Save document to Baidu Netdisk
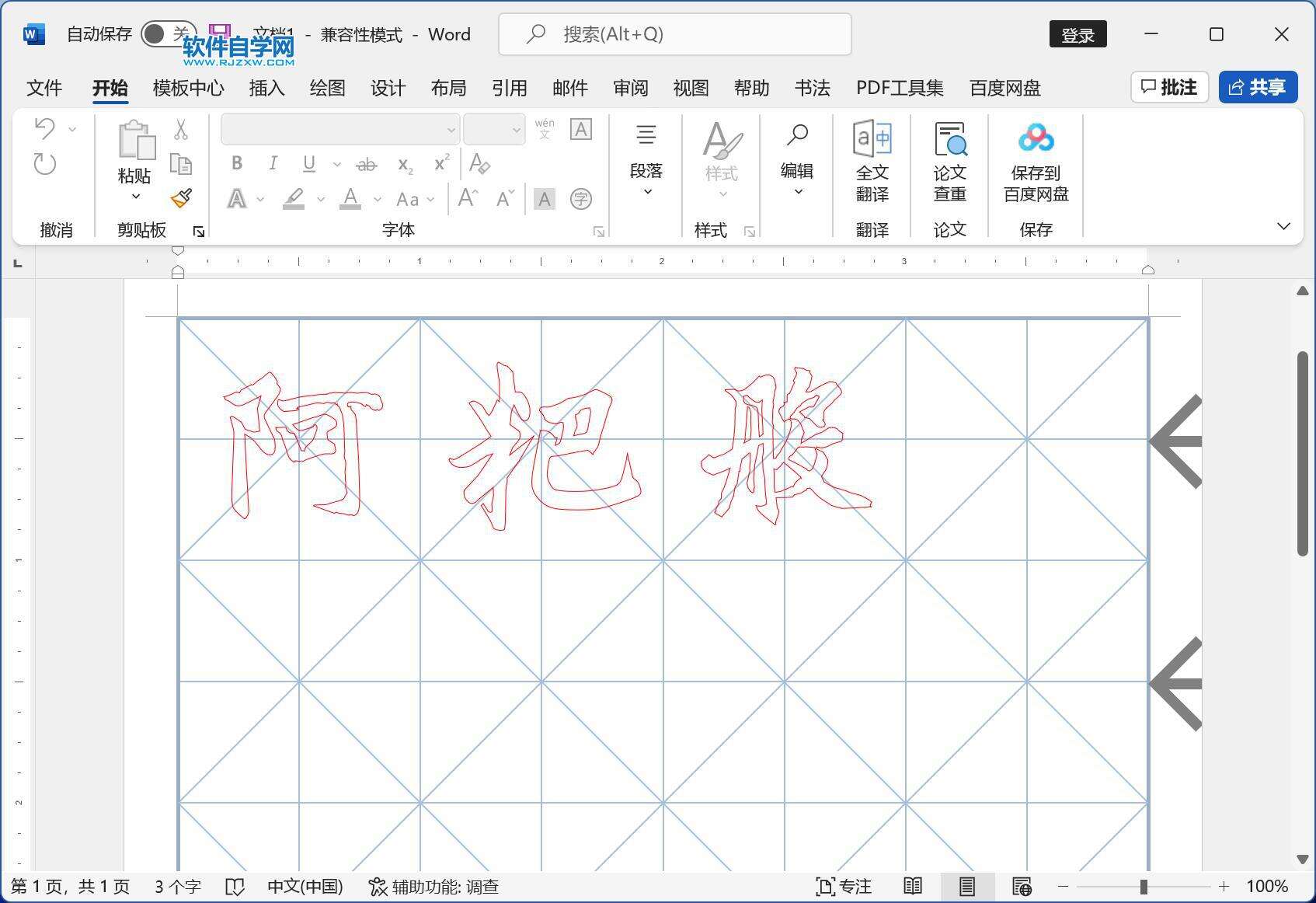 coord(1036,162)
